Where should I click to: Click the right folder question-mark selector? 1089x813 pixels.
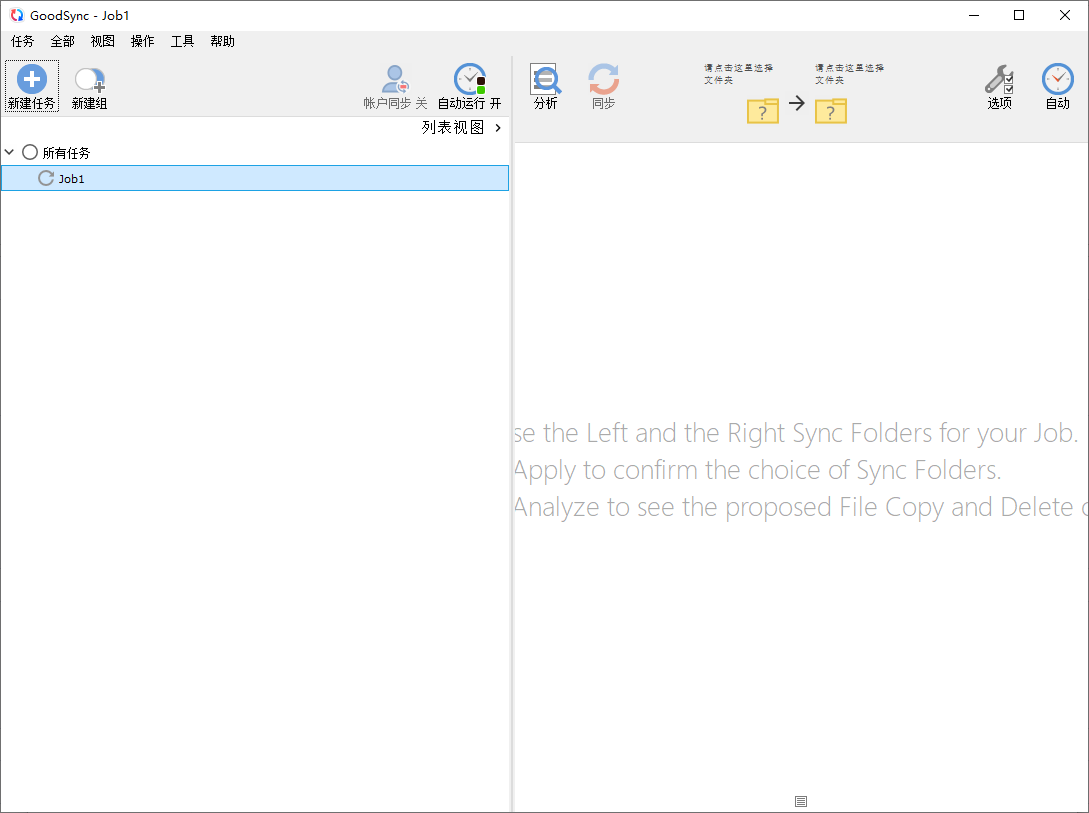point(831,111)
